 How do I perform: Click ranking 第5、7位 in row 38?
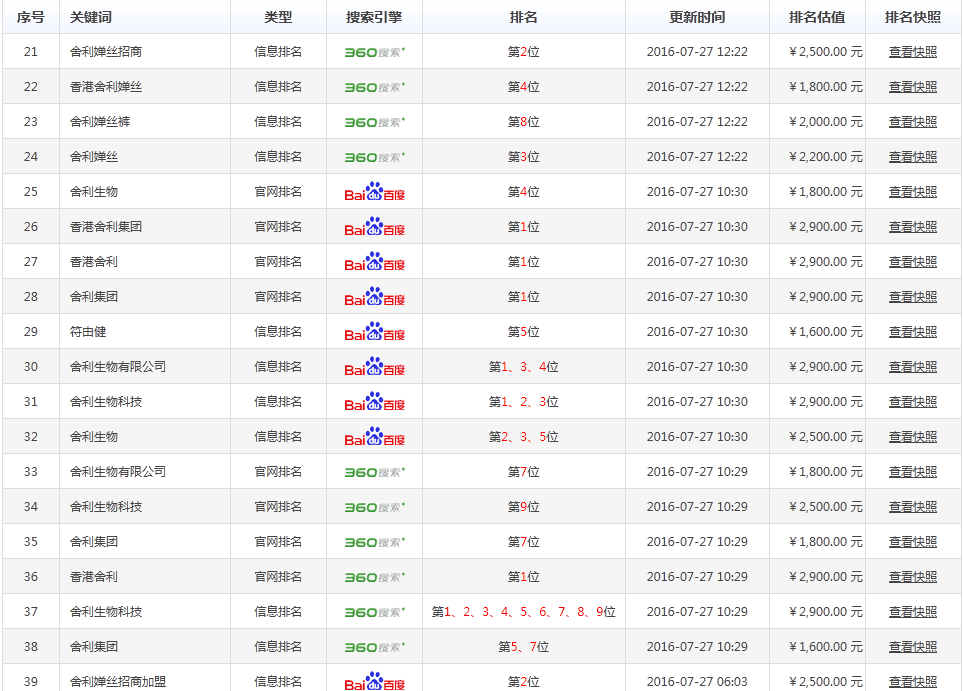[523, 647]
